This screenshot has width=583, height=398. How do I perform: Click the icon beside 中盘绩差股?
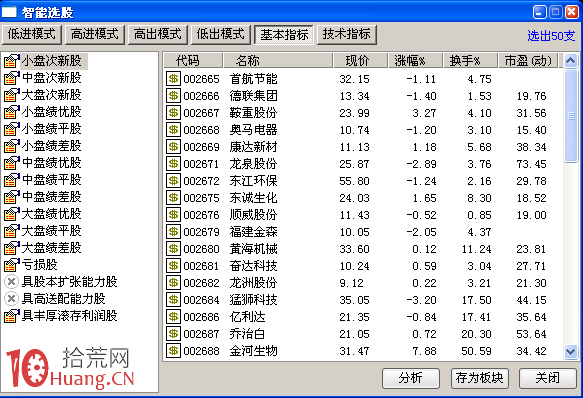(x=12, y=197)
